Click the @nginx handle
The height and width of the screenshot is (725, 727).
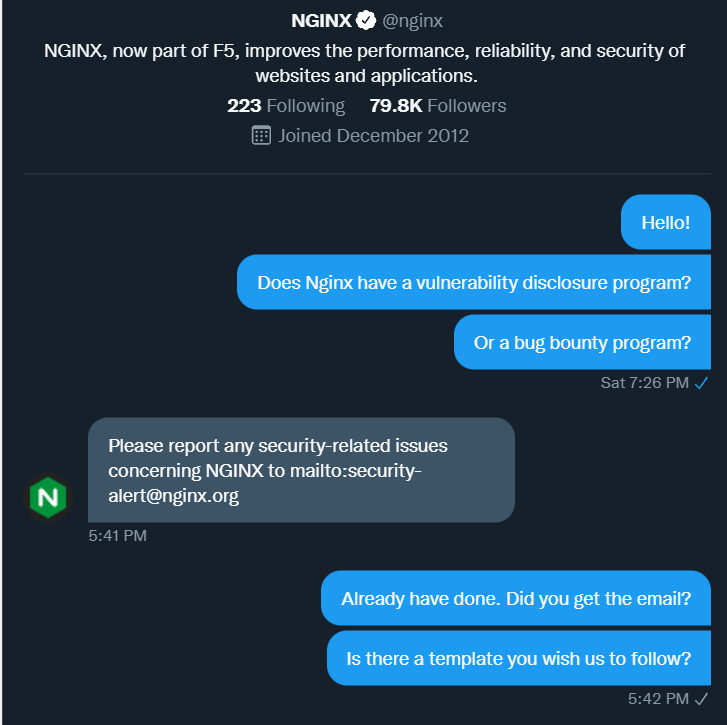[x=413, y=20]
